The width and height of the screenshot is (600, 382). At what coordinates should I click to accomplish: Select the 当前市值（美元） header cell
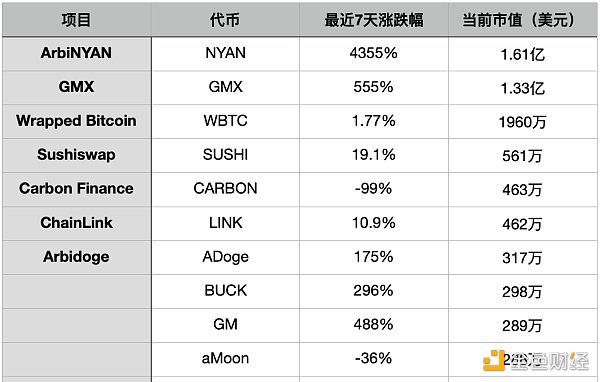tap(522, 20)
